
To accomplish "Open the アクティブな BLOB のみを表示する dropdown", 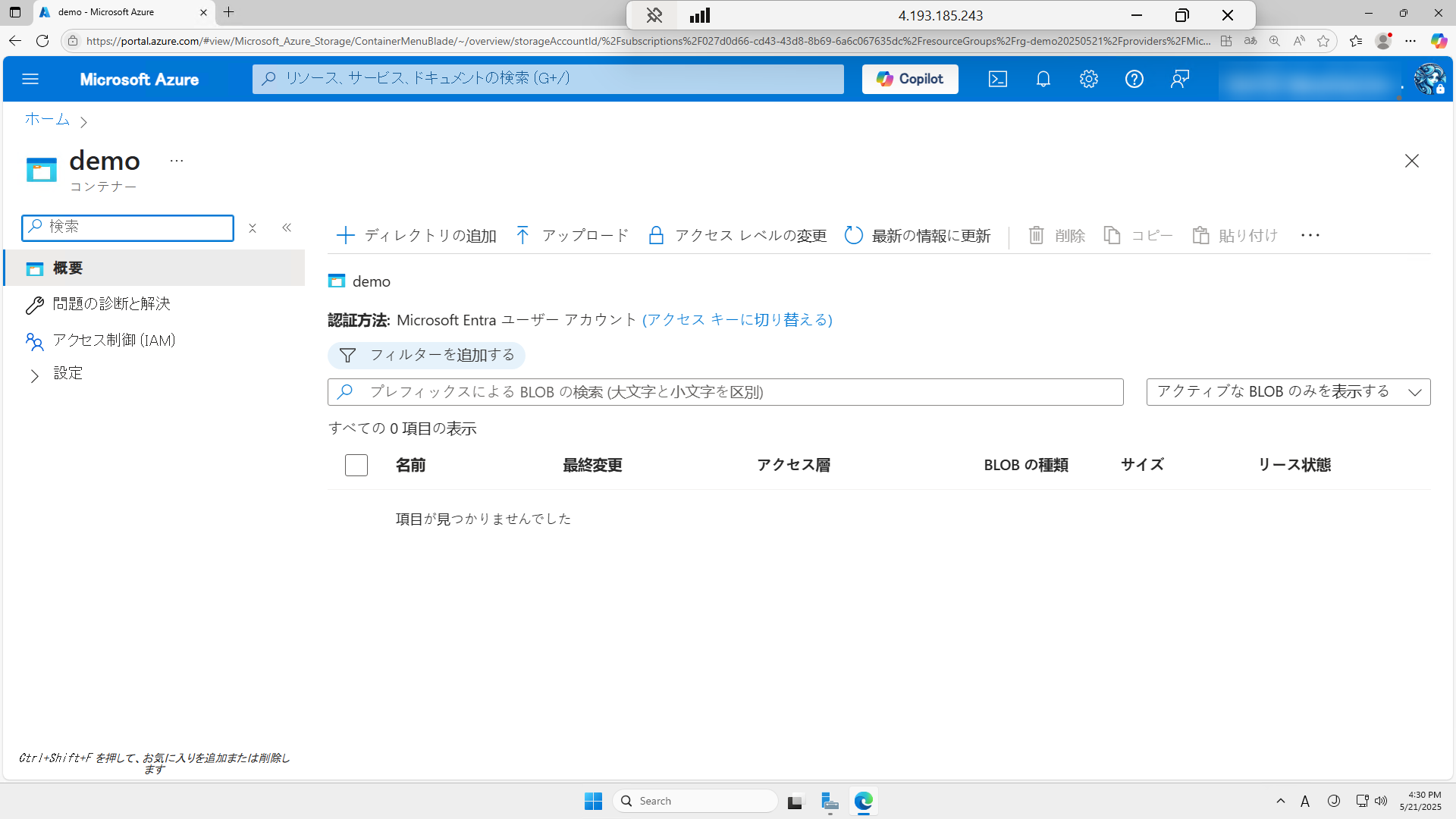I will coord(1288,391).
